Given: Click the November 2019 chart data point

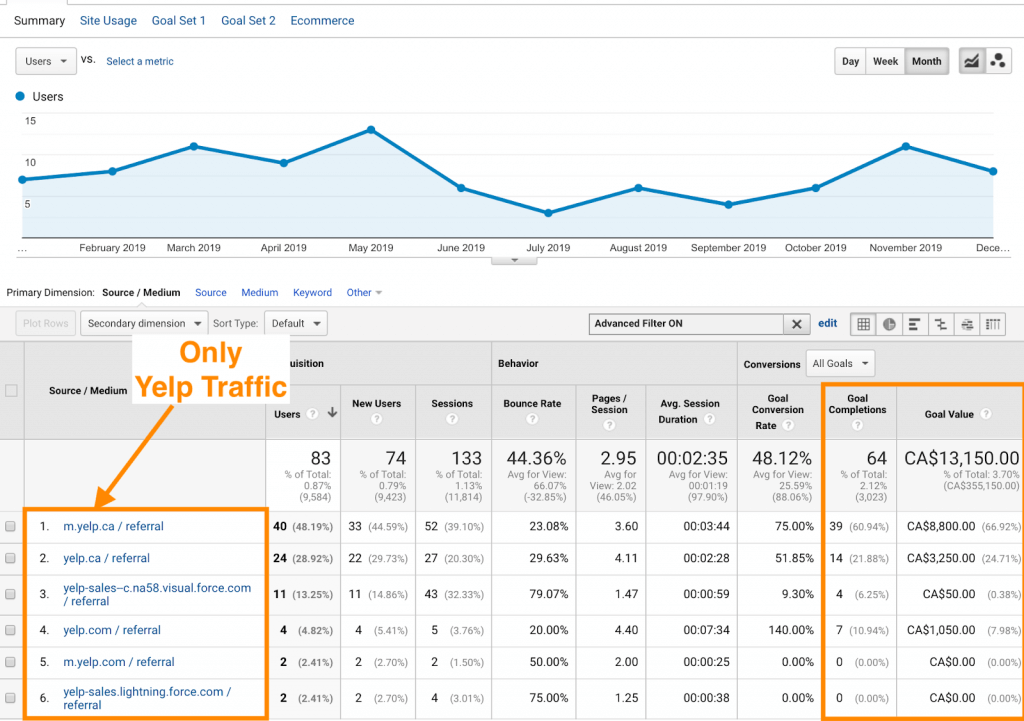Looking at the screenshot, I should tap(906, 146).
